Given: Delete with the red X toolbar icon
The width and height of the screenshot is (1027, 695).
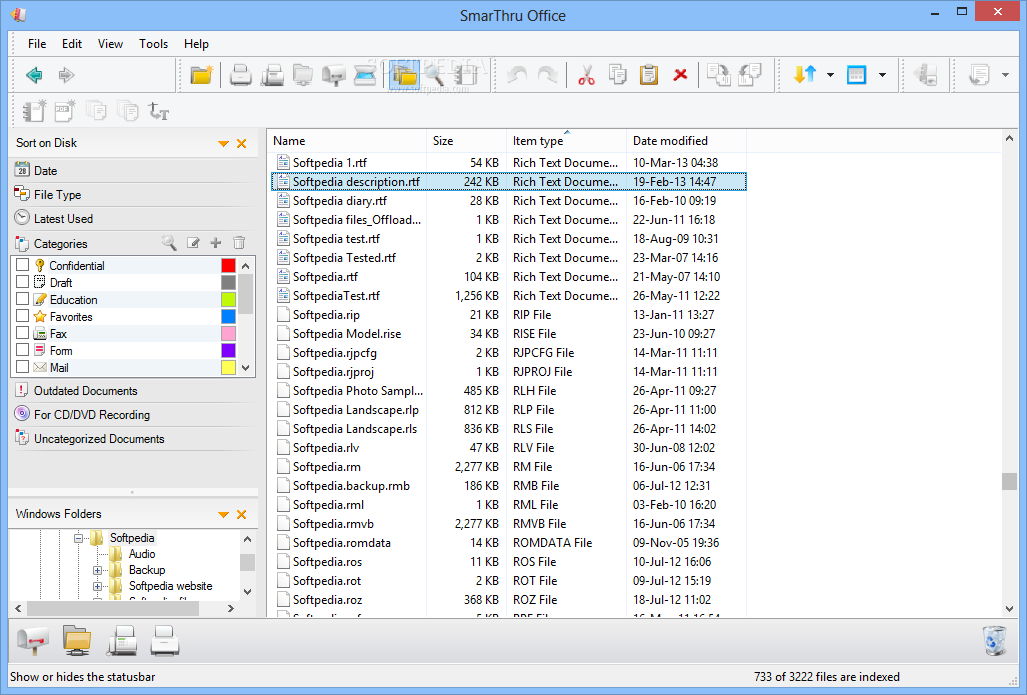Looking at the screenshot, I should (681, 75).
